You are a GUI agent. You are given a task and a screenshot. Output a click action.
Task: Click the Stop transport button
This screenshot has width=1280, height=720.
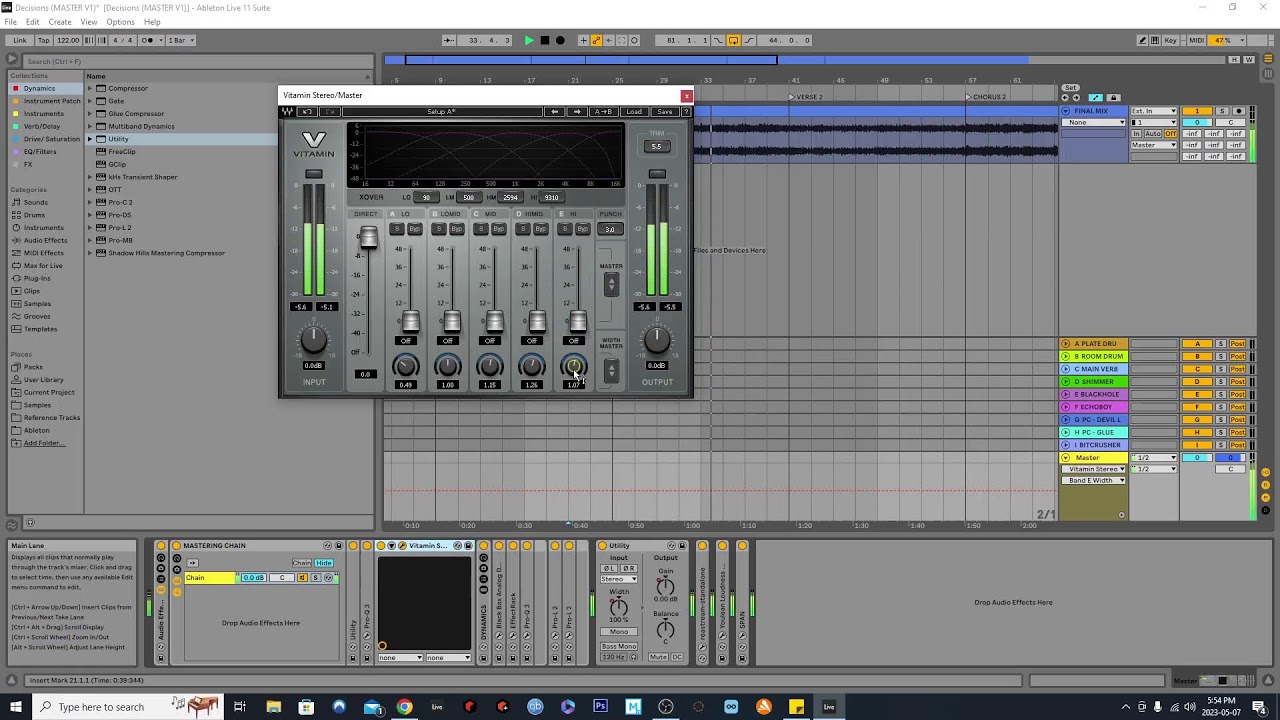[544, 40]
